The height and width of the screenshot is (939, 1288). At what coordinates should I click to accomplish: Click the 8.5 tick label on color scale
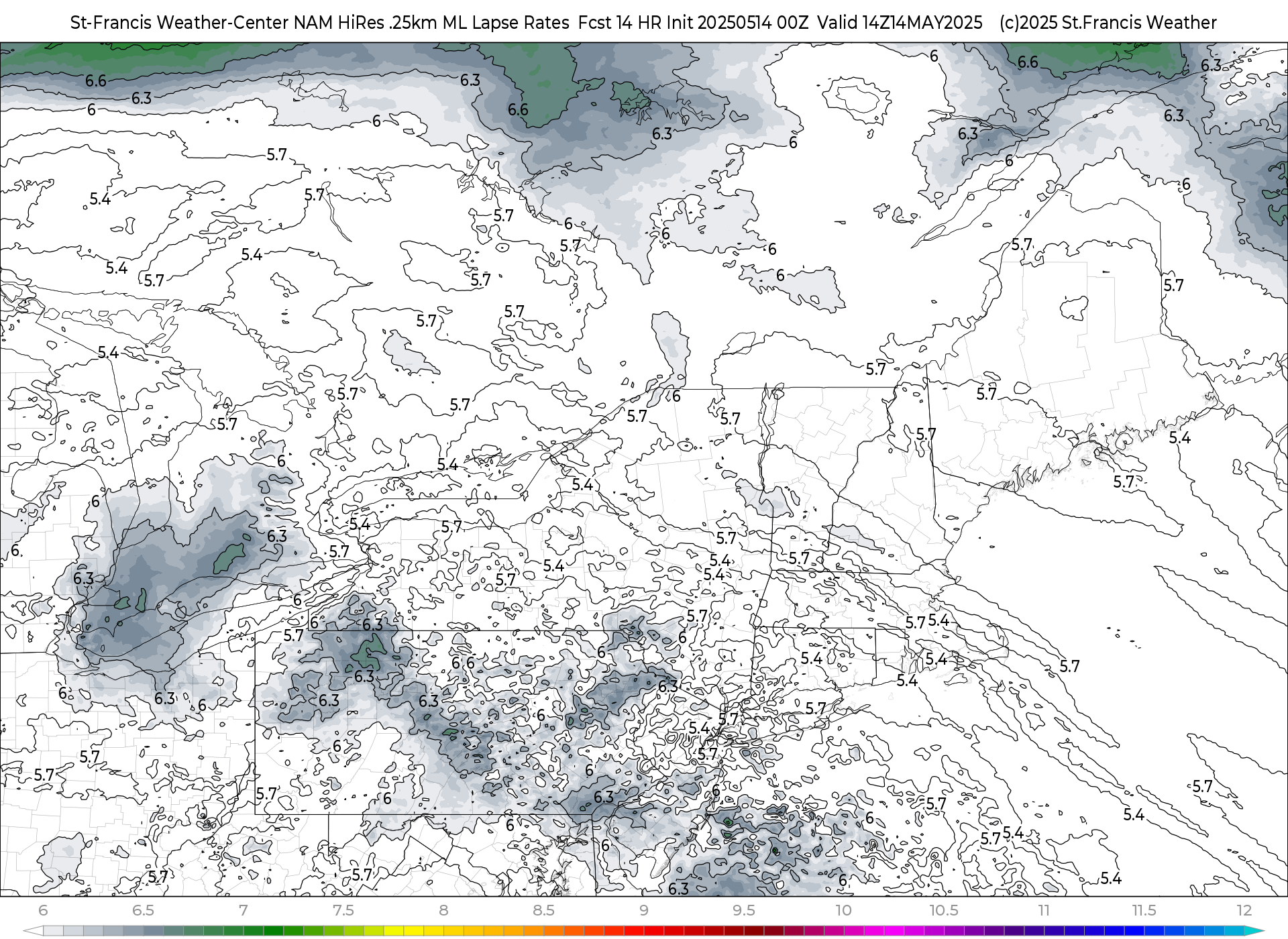pos(543,910)
